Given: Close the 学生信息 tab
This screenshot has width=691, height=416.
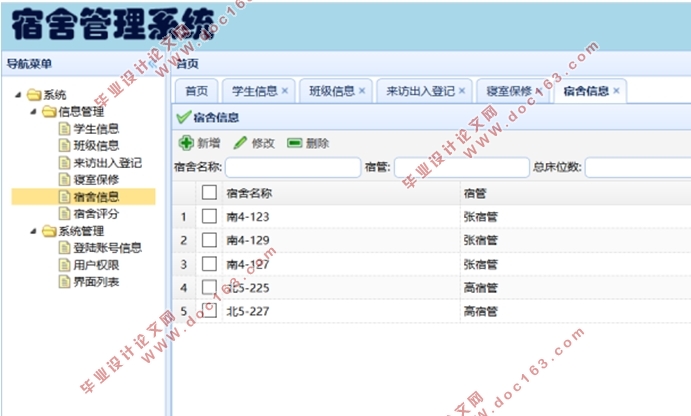Looking at the screenshot, I should click(285, 91).
